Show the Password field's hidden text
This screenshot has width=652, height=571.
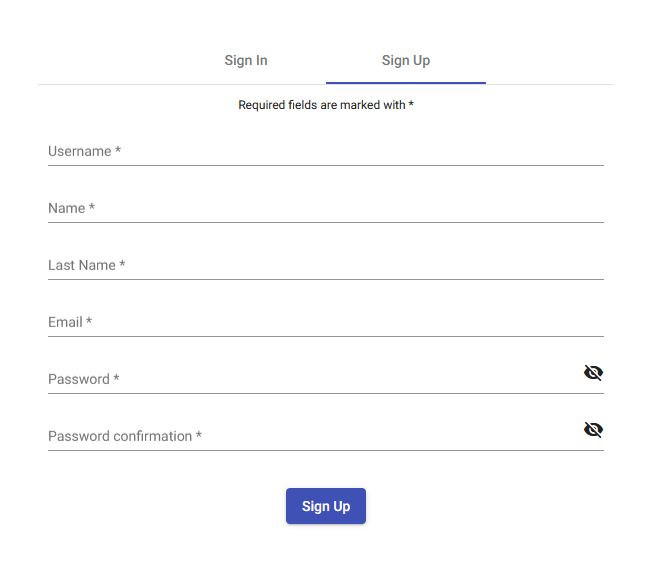click(x=593, y=373)
